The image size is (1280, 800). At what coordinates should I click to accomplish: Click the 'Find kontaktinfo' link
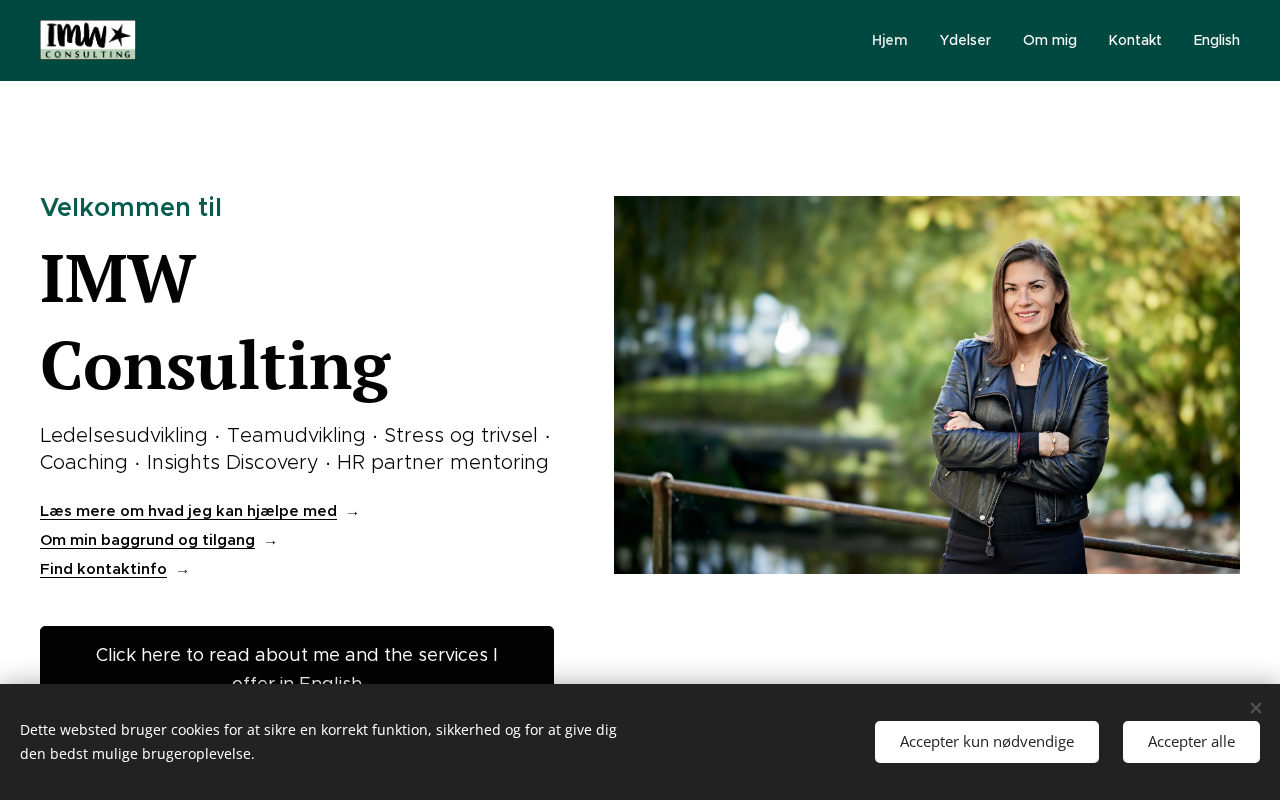tap(103, 569)
